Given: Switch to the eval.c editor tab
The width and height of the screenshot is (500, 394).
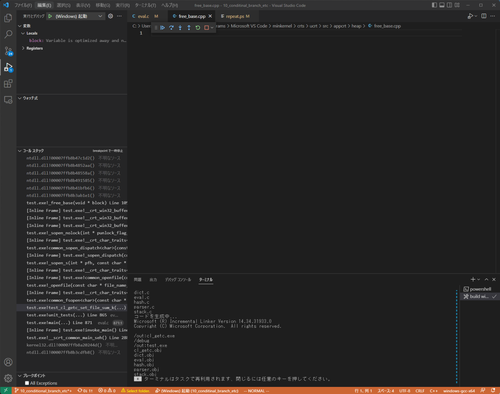Looking at the screenshot, I should [x=144, y=16].
